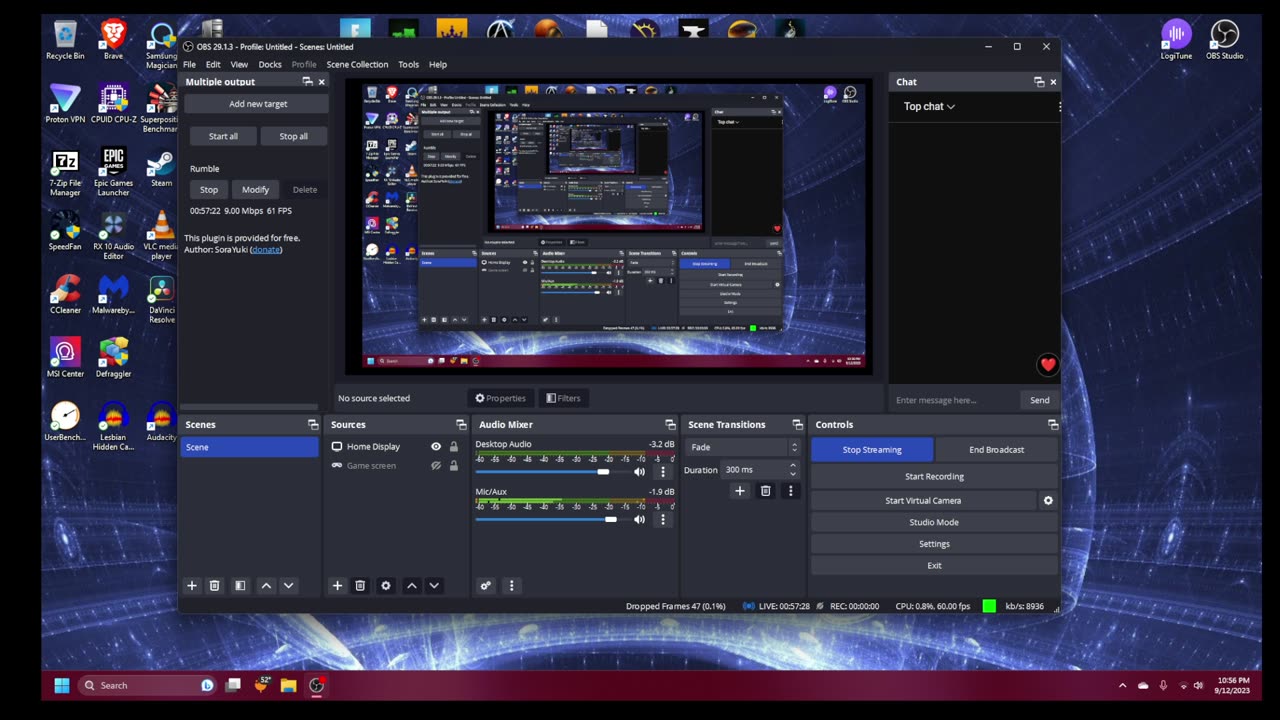Expand the Top chat dropdown
This screenshot has width=1280, height=720.
click(x=929, y=107)
